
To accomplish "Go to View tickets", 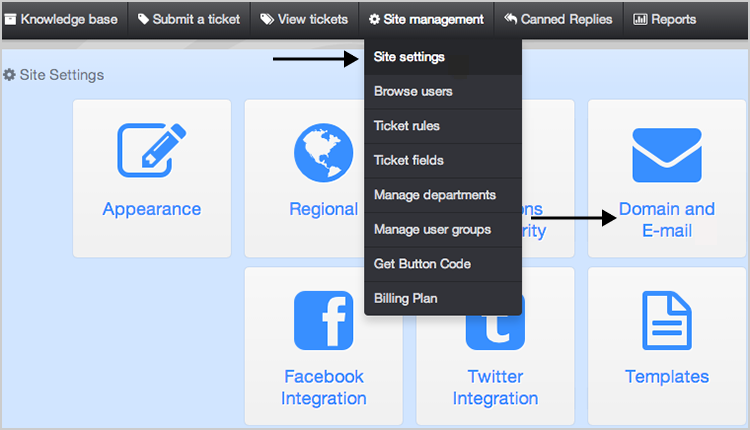I will coord(304,19).
